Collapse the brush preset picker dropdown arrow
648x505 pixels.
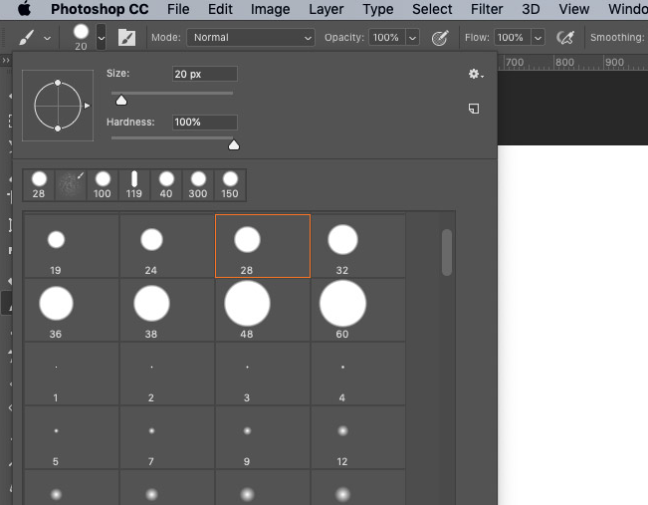point(101,37)
